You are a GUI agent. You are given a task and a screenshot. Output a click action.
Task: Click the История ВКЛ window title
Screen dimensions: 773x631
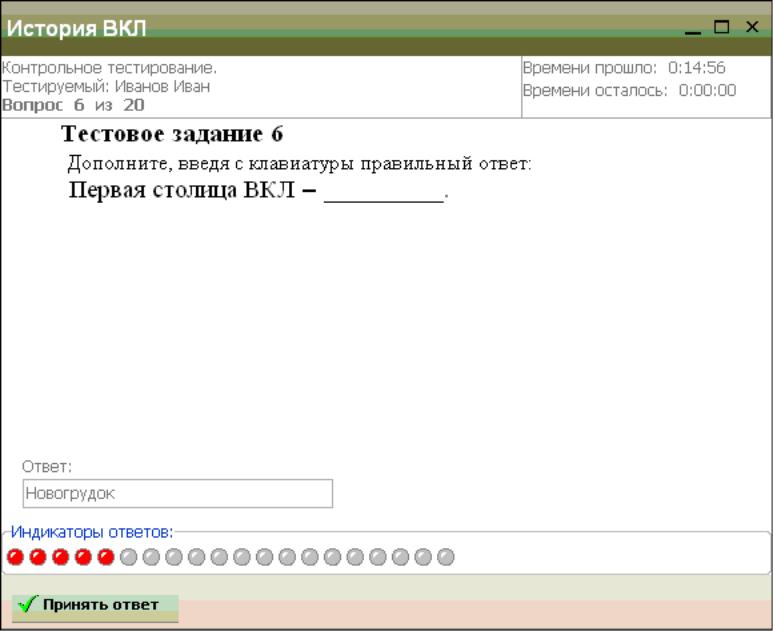(76, 28)
